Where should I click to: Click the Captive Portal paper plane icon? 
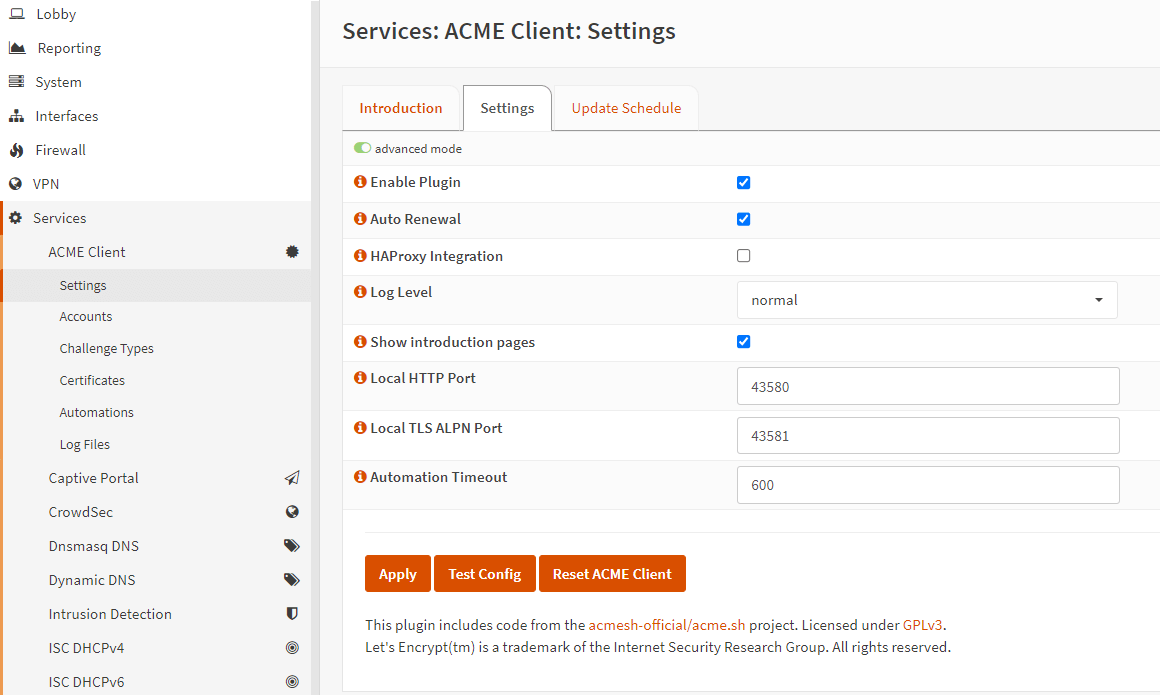click(292, 478)
